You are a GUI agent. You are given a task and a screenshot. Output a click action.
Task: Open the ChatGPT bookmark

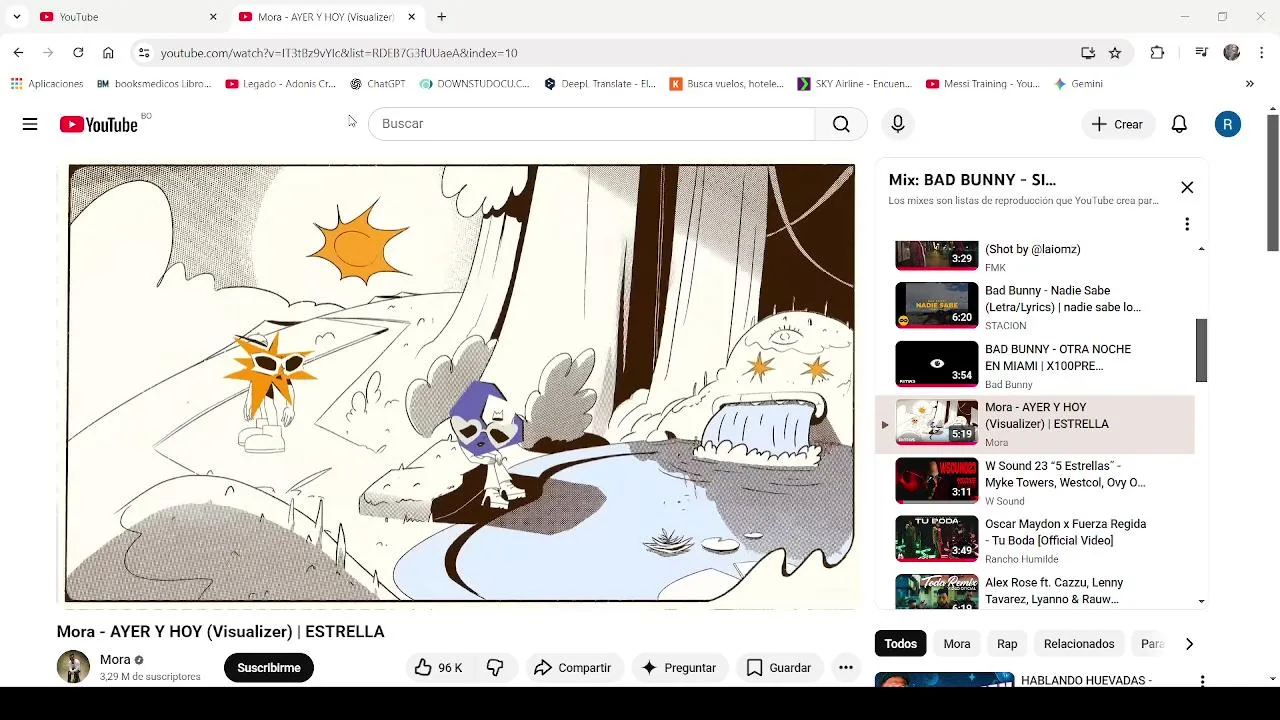click(378, 84)
